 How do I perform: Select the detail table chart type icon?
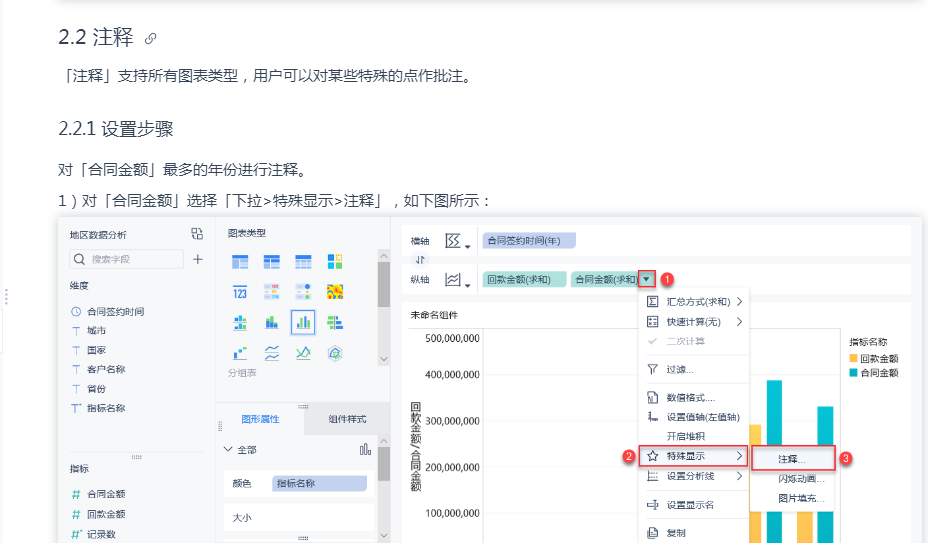[303, 261]
